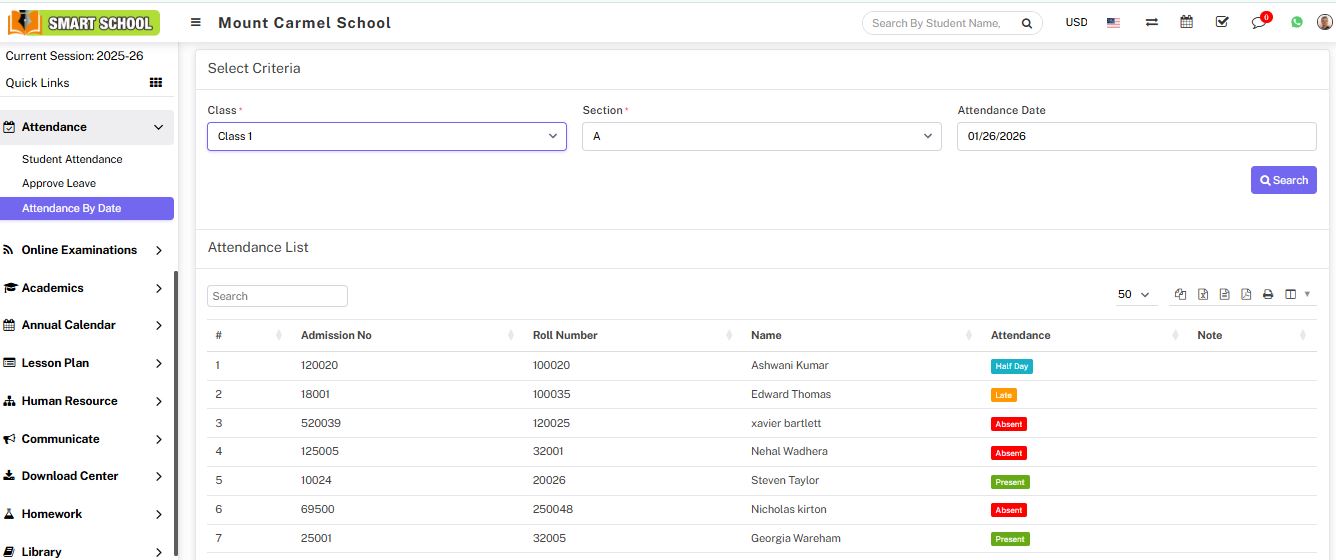Viewport: 1336px width, 560px height.
Task: Open the Section dropdown
Action: 761,136
